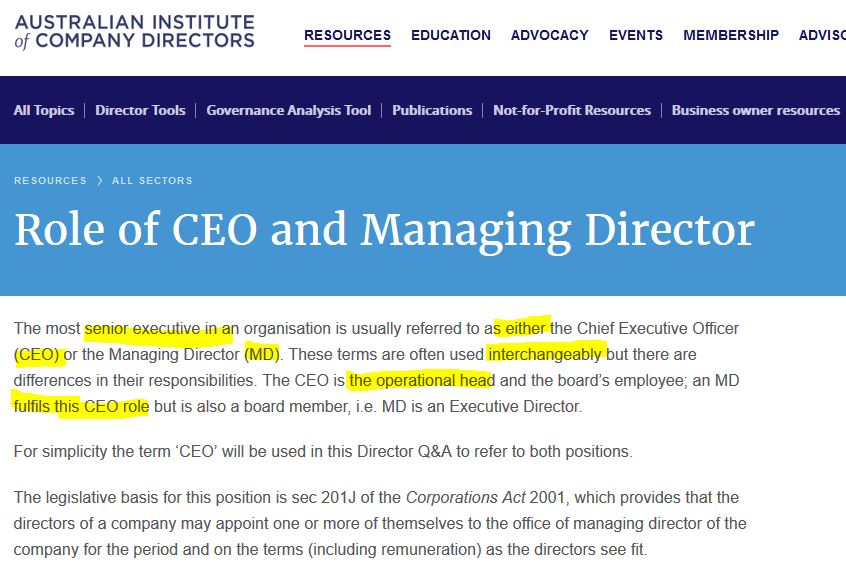Viewport: 846px width, 581px height.
Task: Open the Governance Analysis Tool link
Action: (x=289, y=110)
